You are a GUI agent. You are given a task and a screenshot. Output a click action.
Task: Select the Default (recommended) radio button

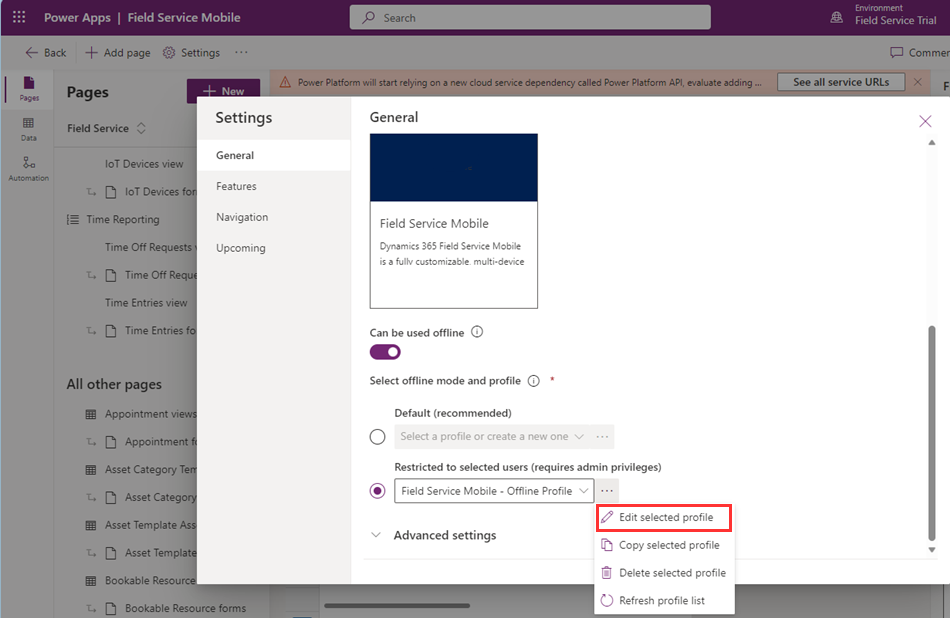pyautogui.click(x=377, y=436)
